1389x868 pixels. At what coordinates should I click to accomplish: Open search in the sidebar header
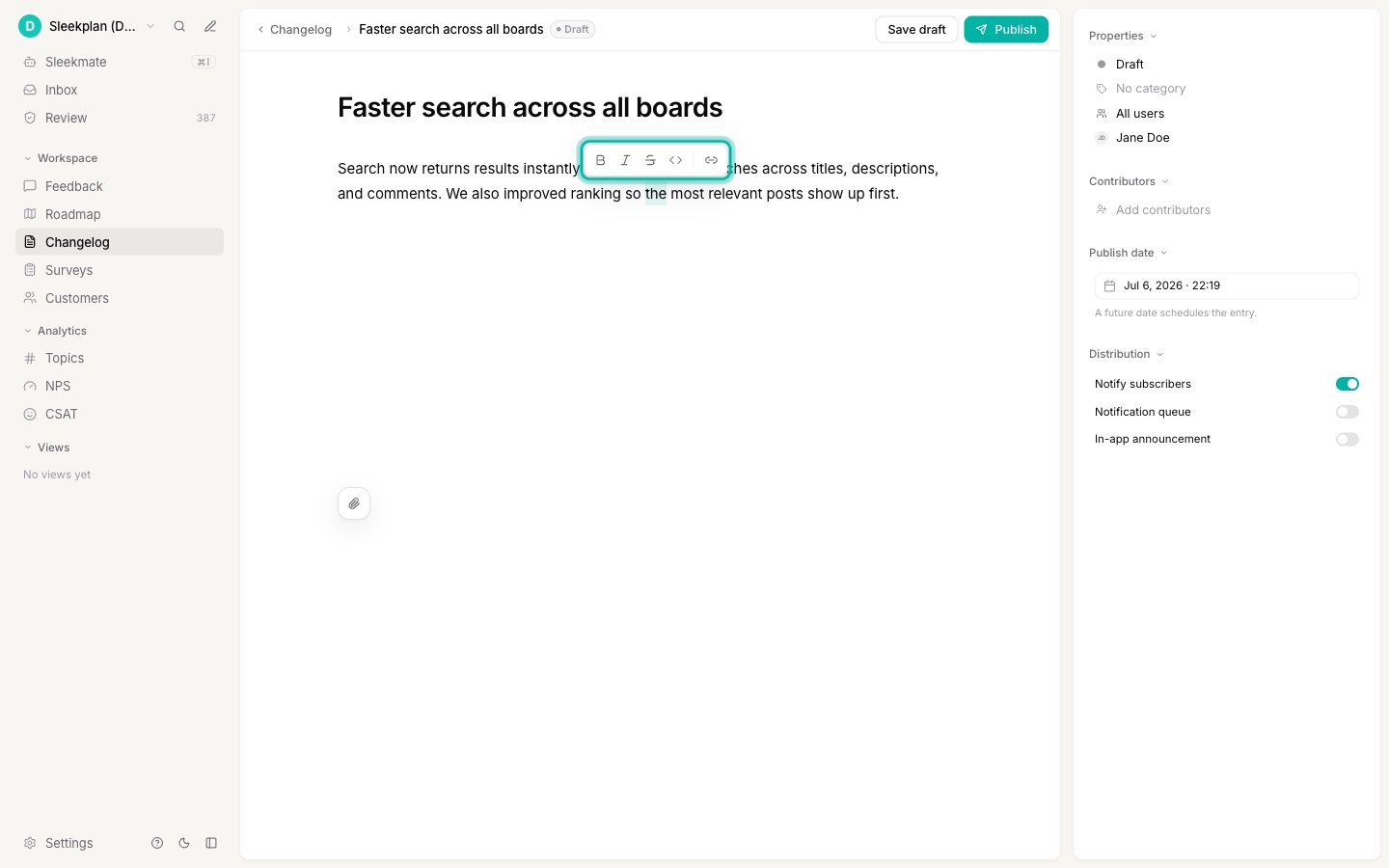(179, 26)
